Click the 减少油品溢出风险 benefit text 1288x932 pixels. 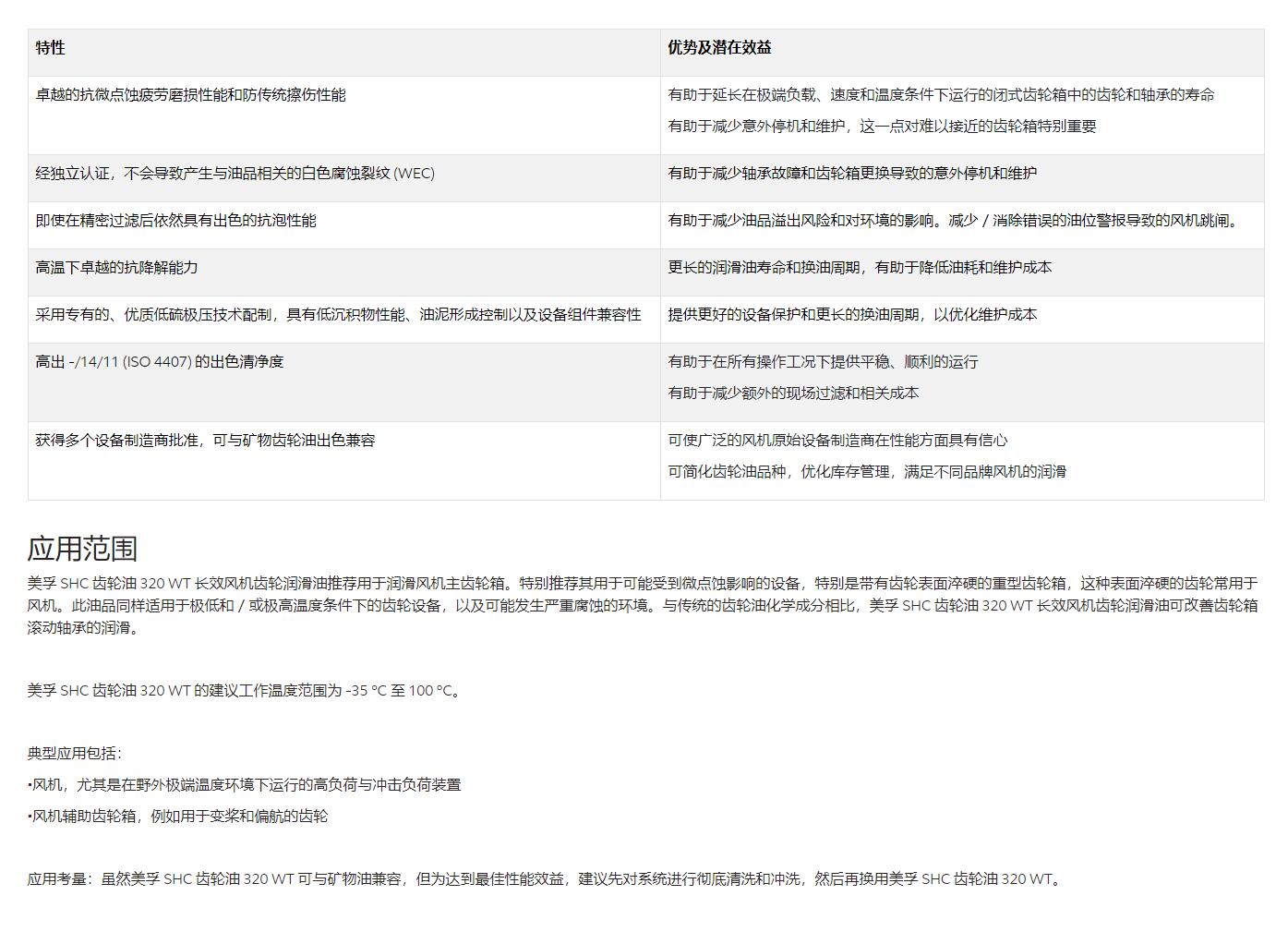pyautogui.click(x=956, y=221)
